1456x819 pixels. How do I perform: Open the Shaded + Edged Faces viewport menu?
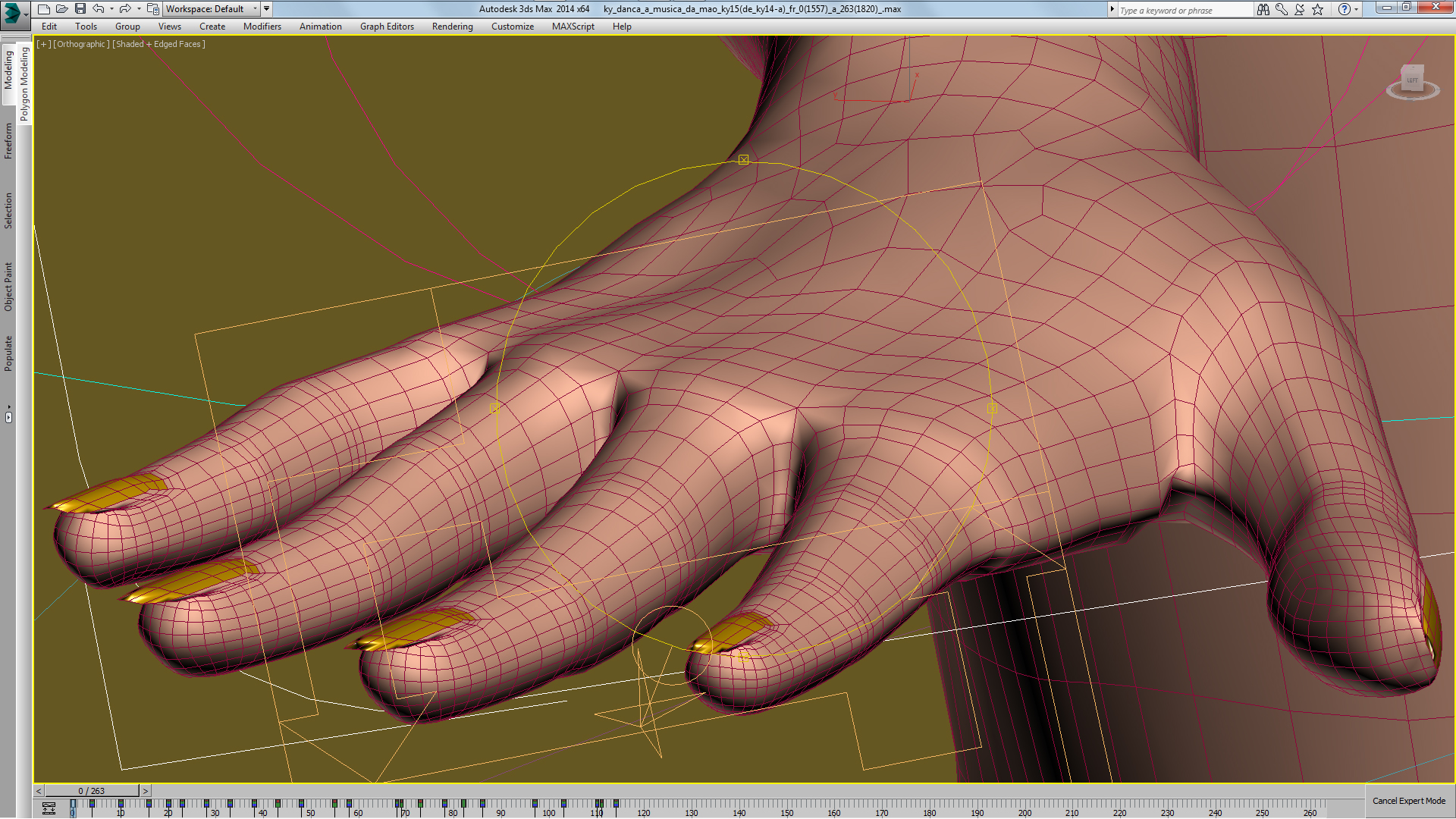[158, 44]
